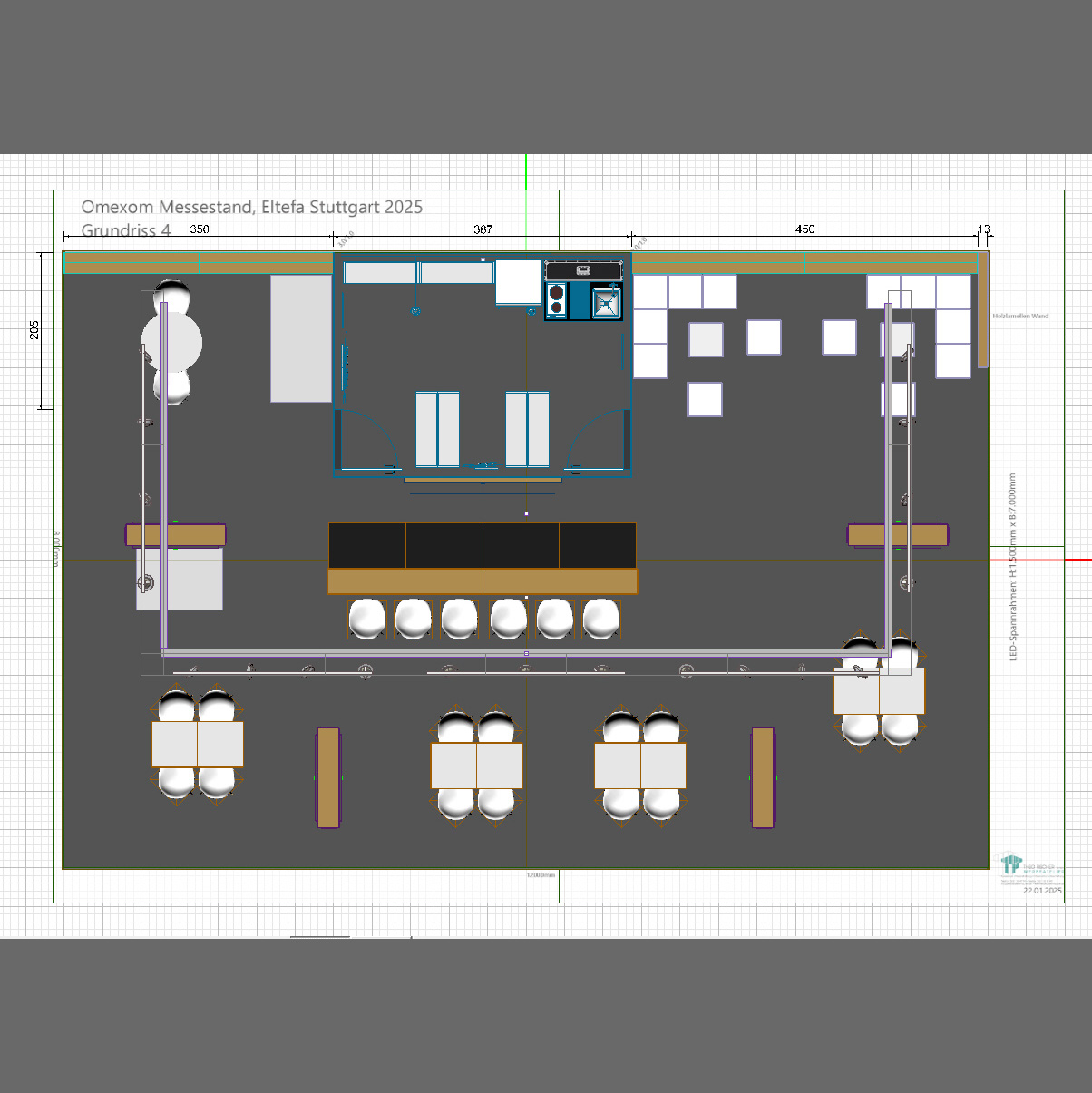Screen dimensions: 1092x1093
Task: Click the vertical 205 dimension label
Action: tap(34, 329)
